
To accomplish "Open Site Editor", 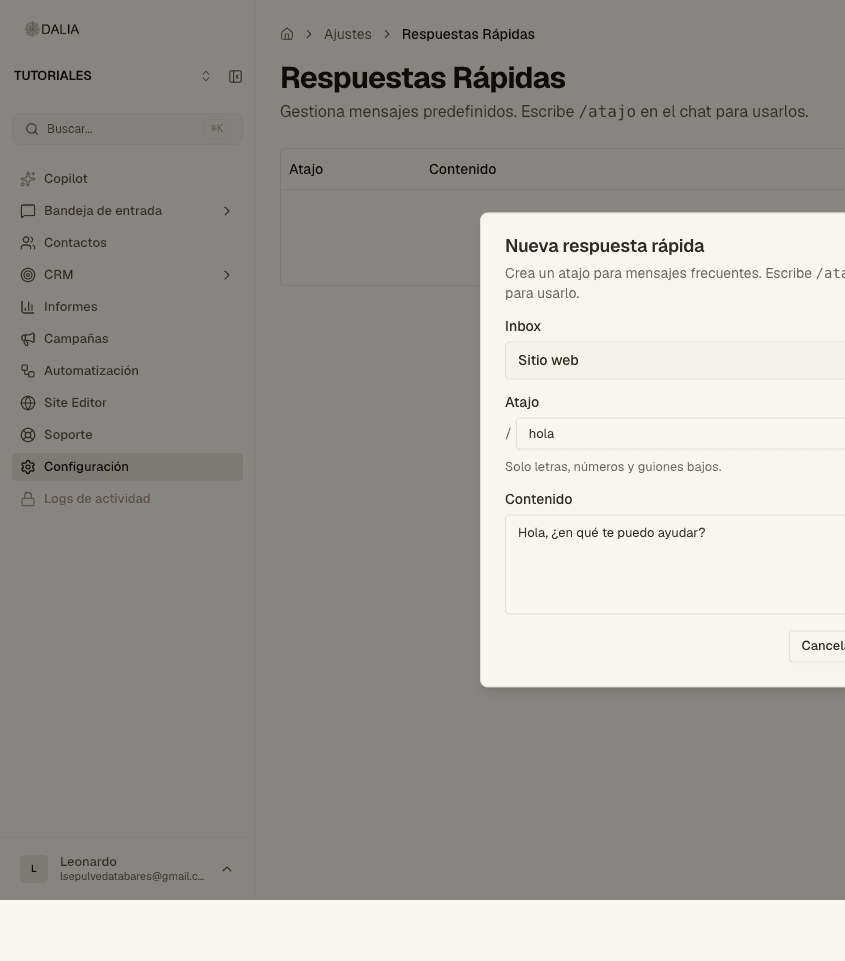I will coord(127,403).
